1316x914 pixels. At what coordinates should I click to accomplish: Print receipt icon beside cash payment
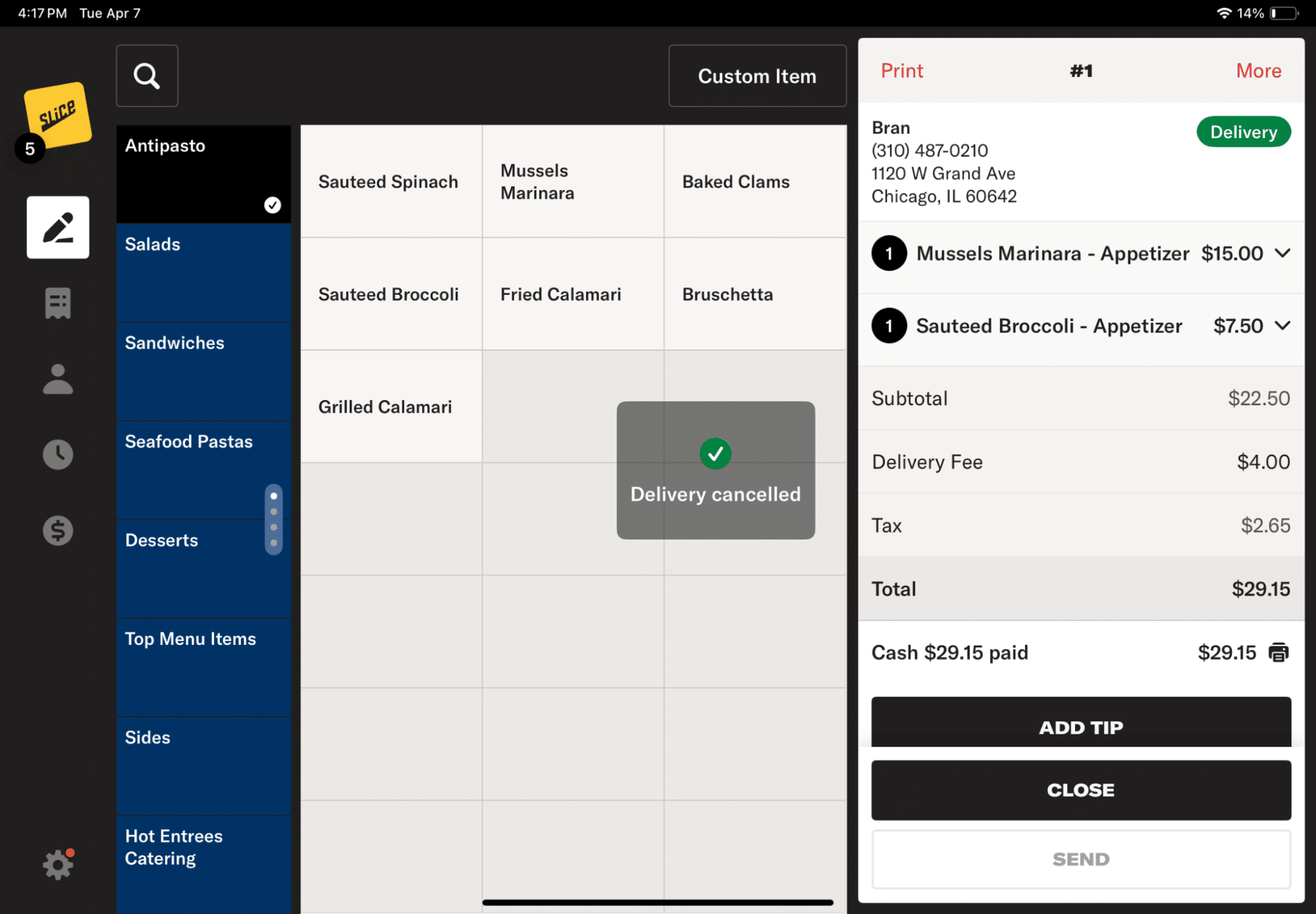click(x=1278, y=652)
